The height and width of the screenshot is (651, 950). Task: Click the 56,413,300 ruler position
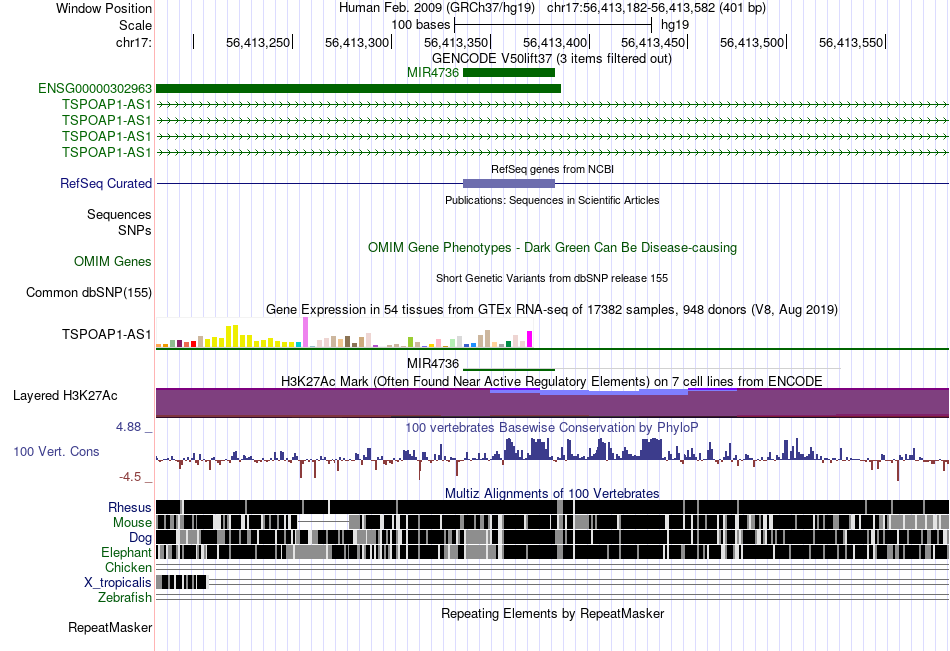357,42
